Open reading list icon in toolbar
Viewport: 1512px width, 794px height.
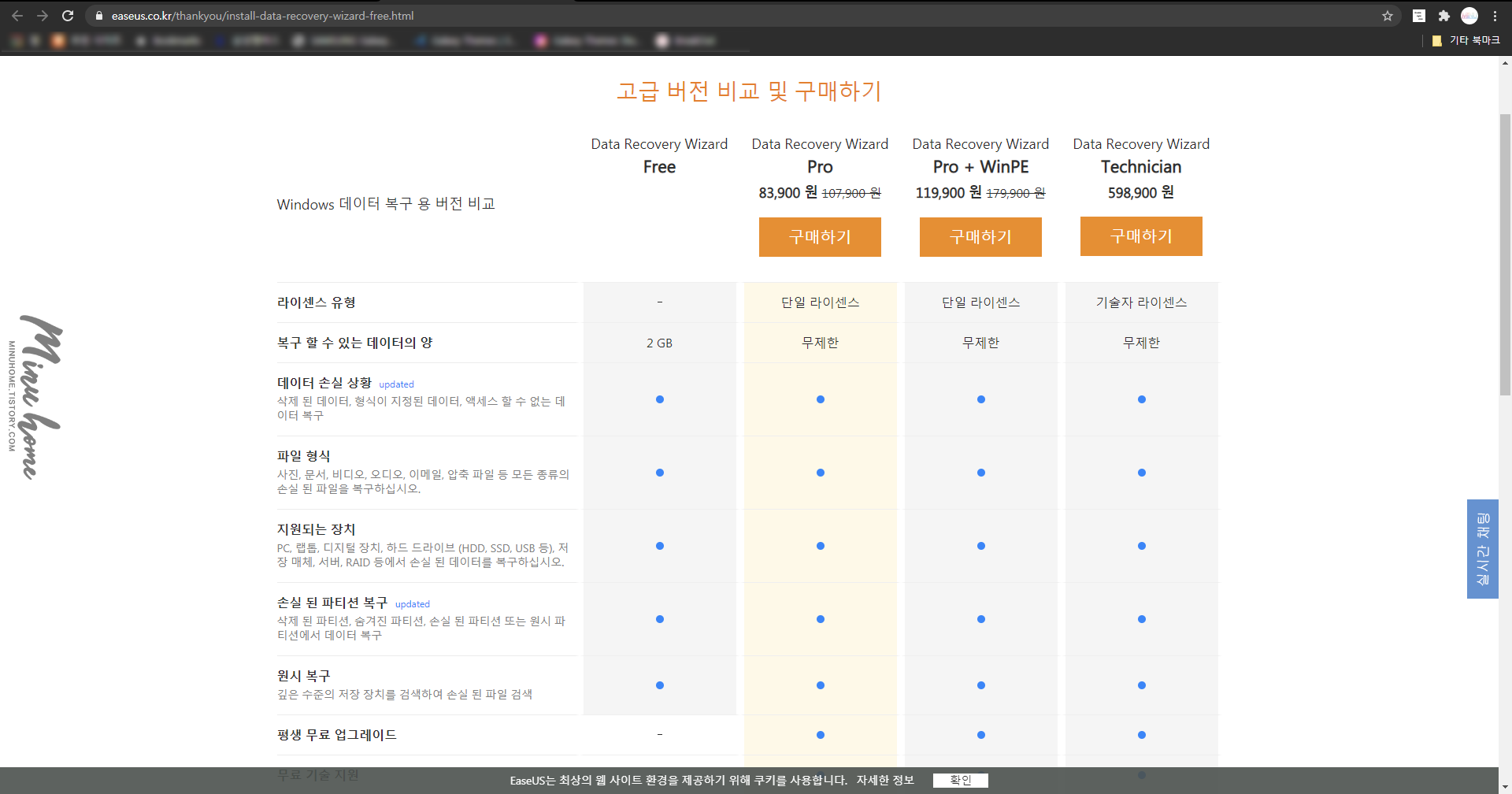pos(1419,16)
